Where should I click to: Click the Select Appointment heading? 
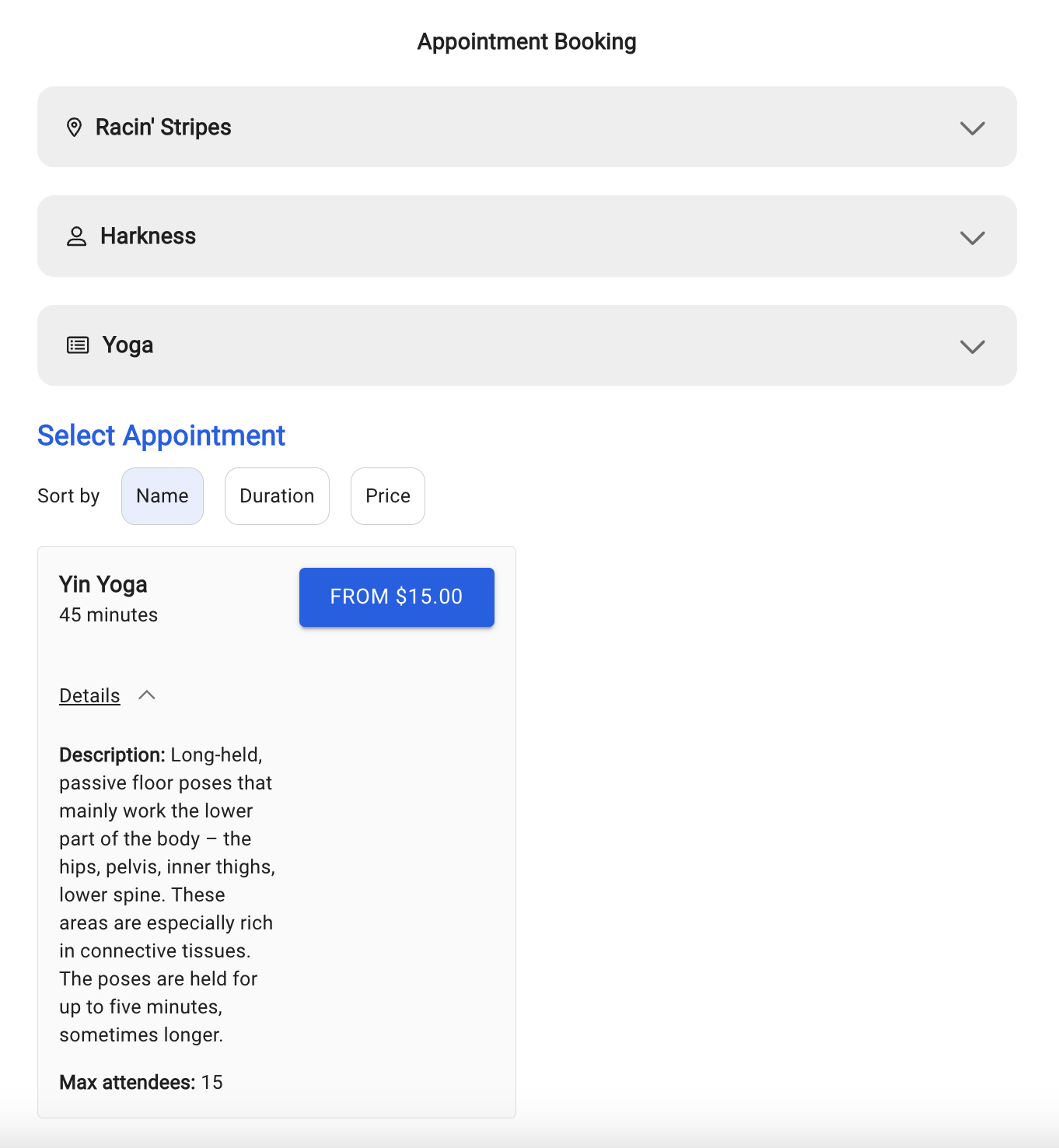tap(162, 436)
